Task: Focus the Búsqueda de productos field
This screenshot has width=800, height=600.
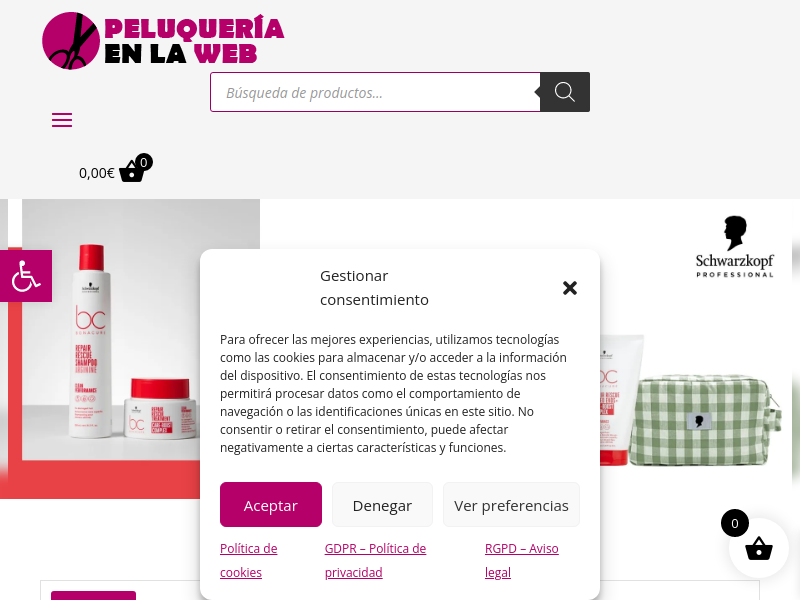Action: pyautogui.click(x=376, y=92)
